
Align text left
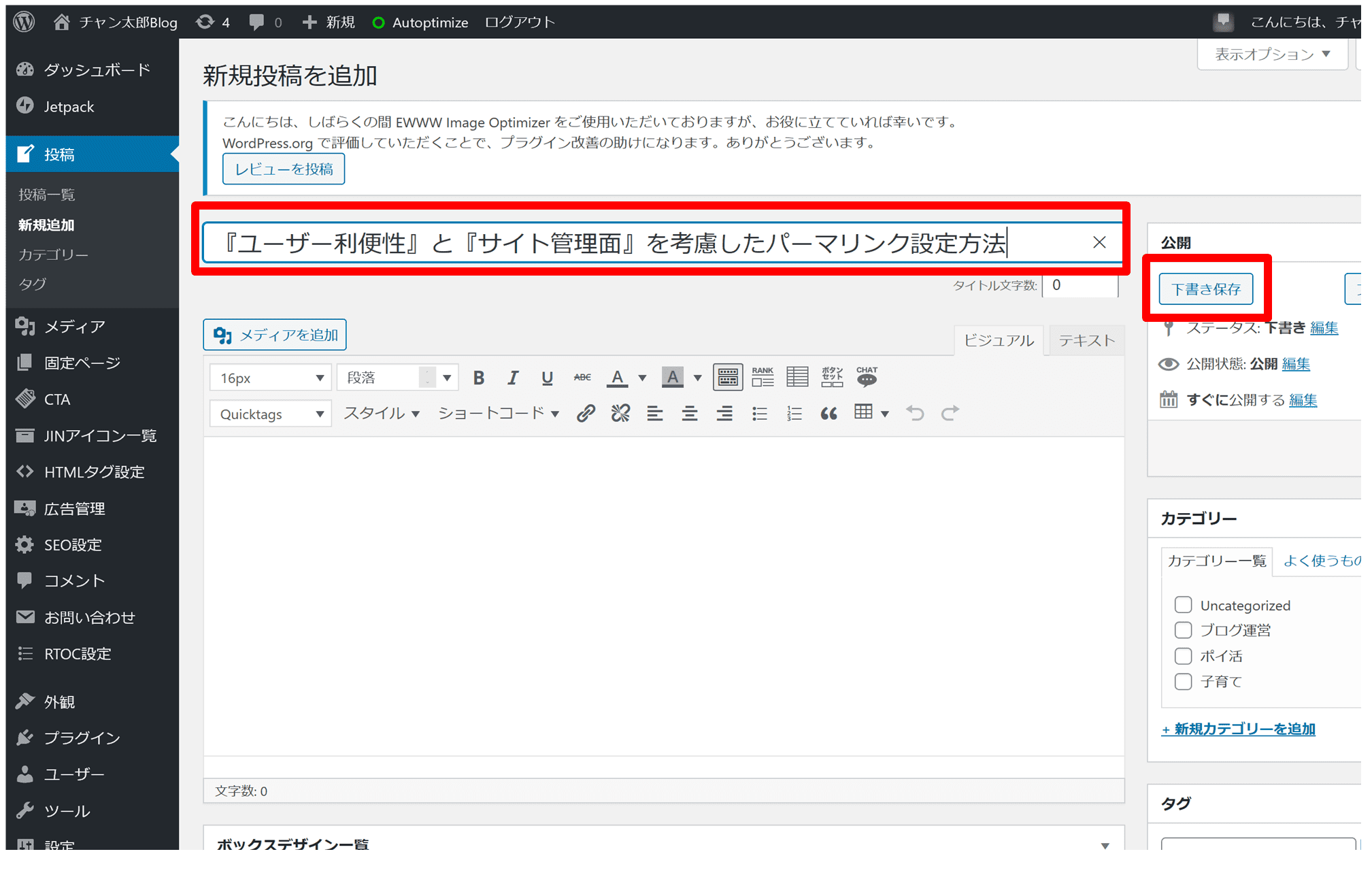[655, 413]
